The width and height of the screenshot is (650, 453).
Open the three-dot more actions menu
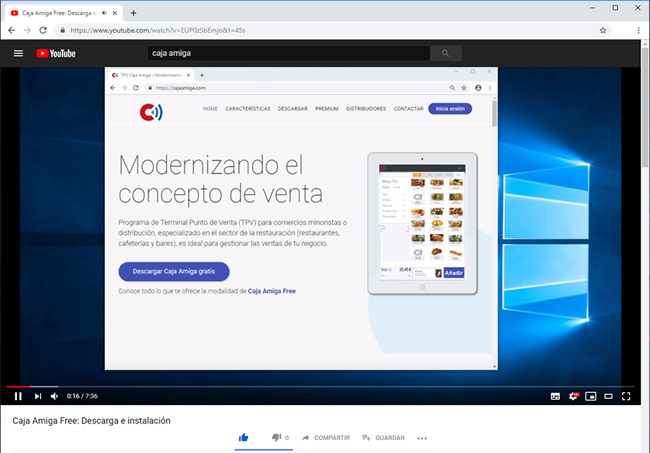pyautogui.click(x=422, y=438)
